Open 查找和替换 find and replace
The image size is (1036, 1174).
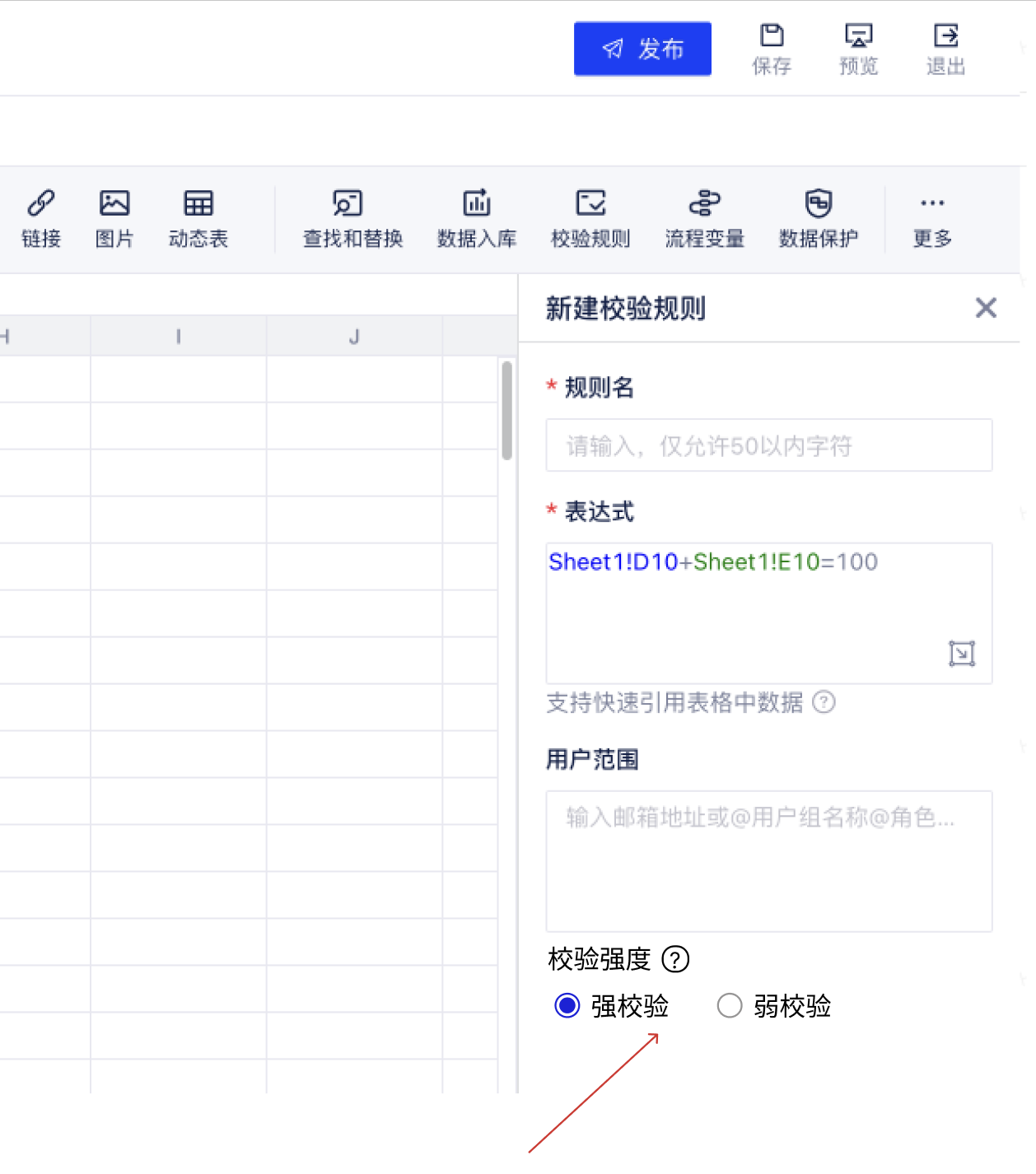click(x=352, y=217)
